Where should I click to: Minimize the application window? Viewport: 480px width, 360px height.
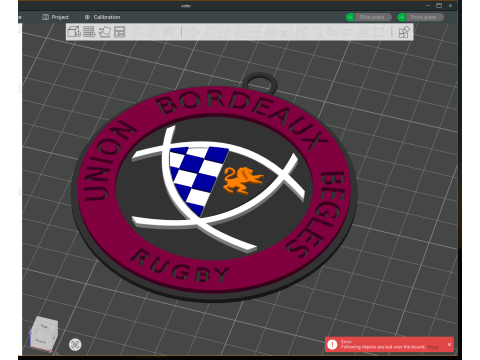pos(428,6)
